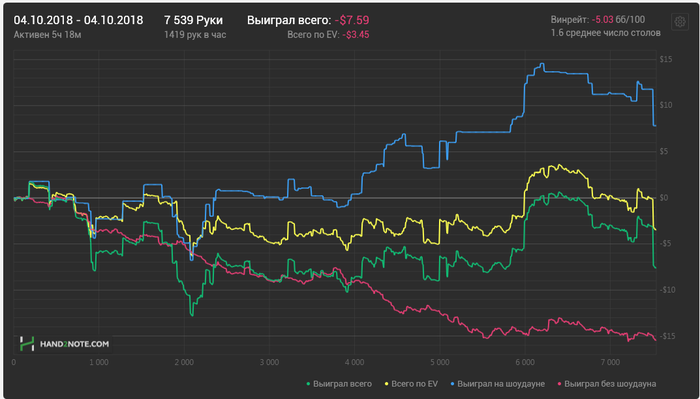Open the HAND2NOTE.COM watermark link
This screenshot has width=700, height=399.
coord(74,344)
